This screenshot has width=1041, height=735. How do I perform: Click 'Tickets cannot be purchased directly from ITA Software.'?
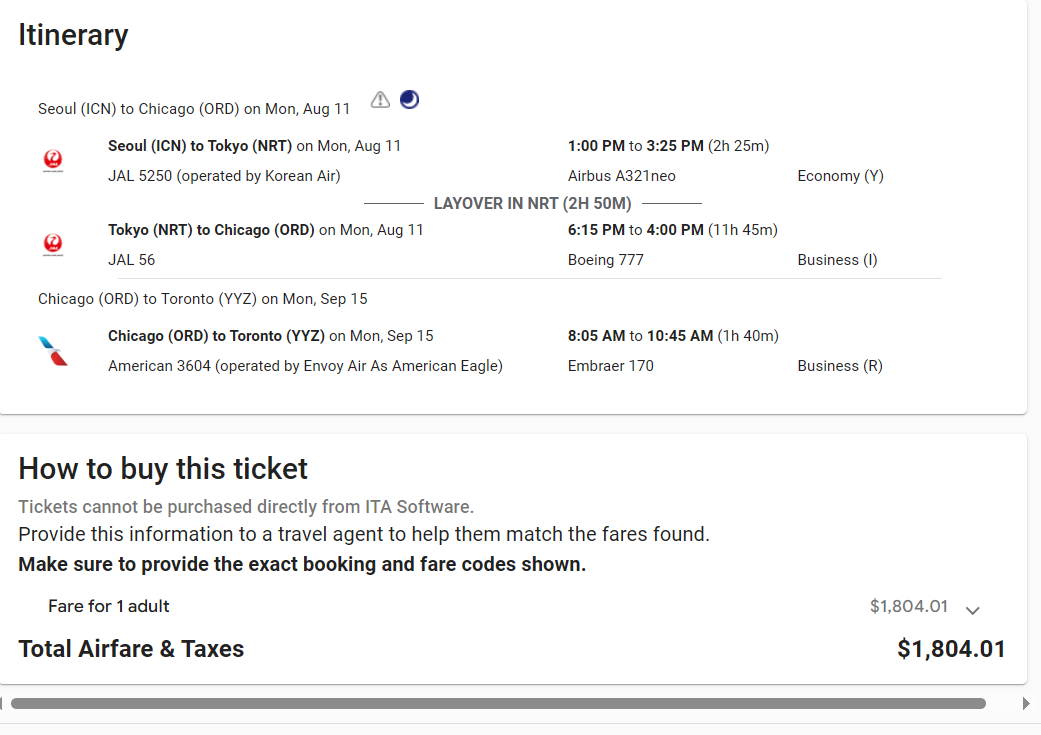(246, 507)
